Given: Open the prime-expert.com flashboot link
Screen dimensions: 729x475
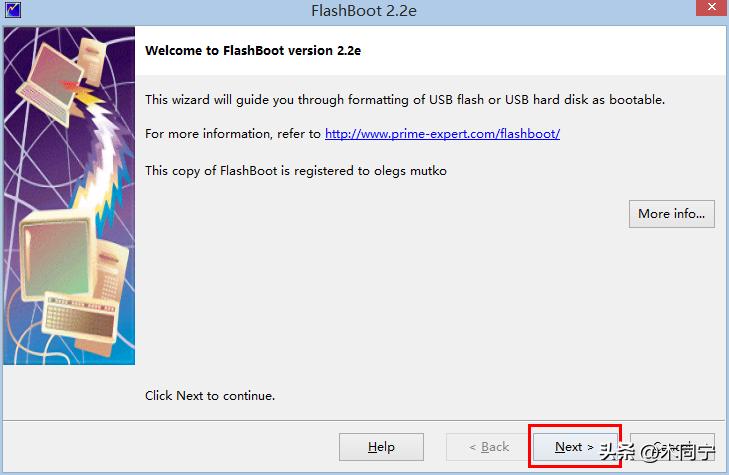Looking at the screenshot, I should [x=442, y=134].
